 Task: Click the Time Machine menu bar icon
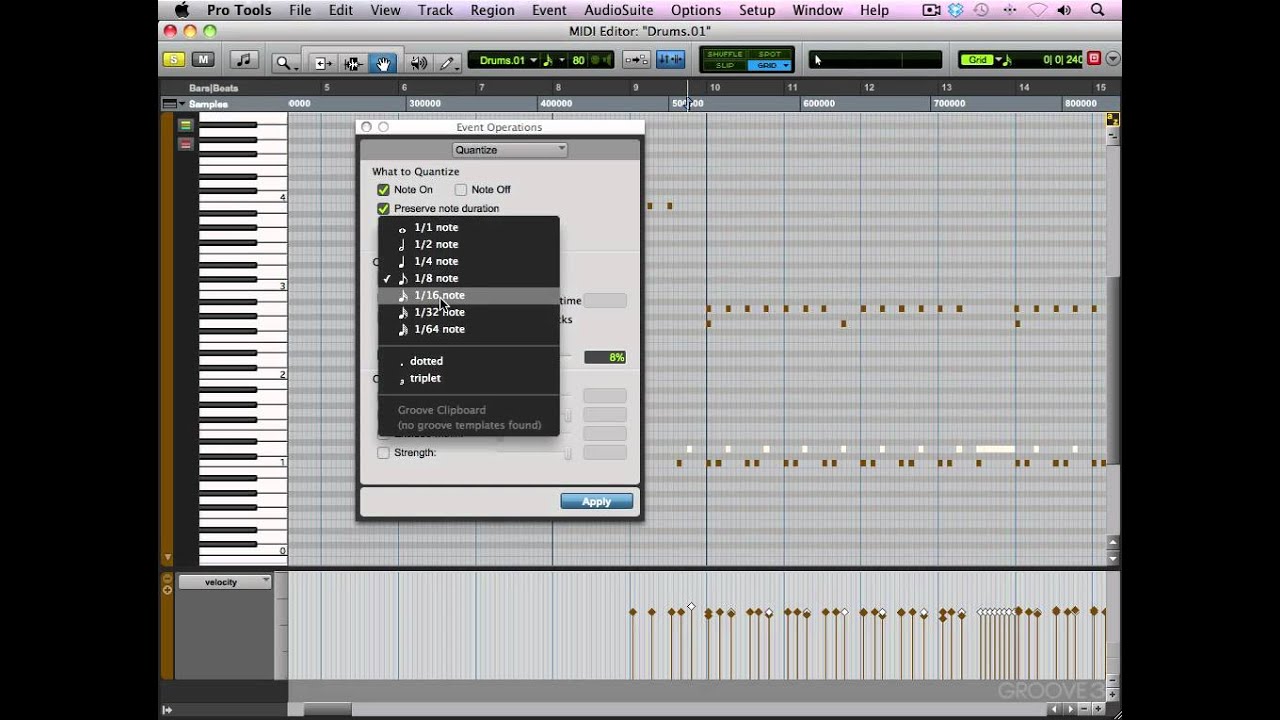coord(981,10)
